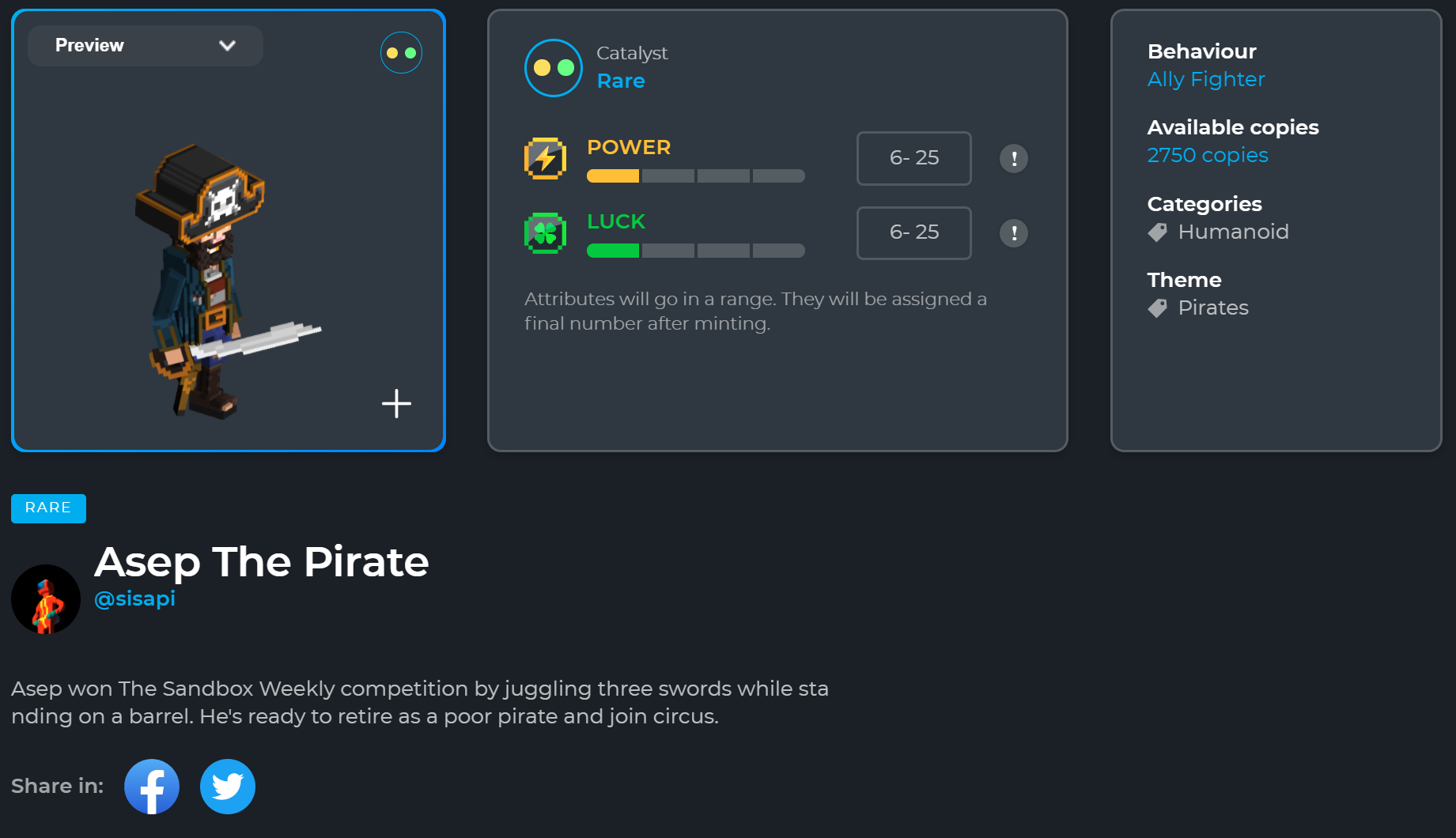Share on Facebook
Screen dimensions: 1456x838
(x=152, y=787)
